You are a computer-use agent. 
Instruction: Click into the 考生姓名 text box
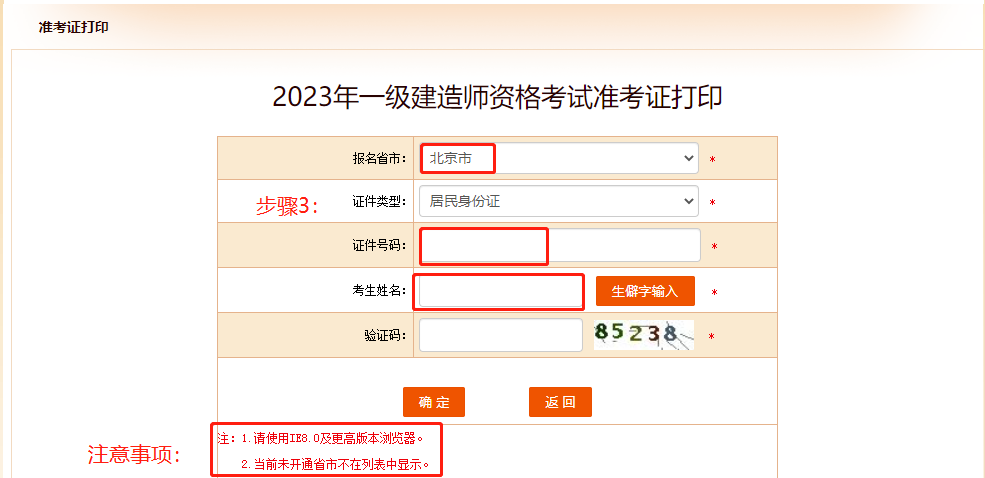(x=500, y=291)
